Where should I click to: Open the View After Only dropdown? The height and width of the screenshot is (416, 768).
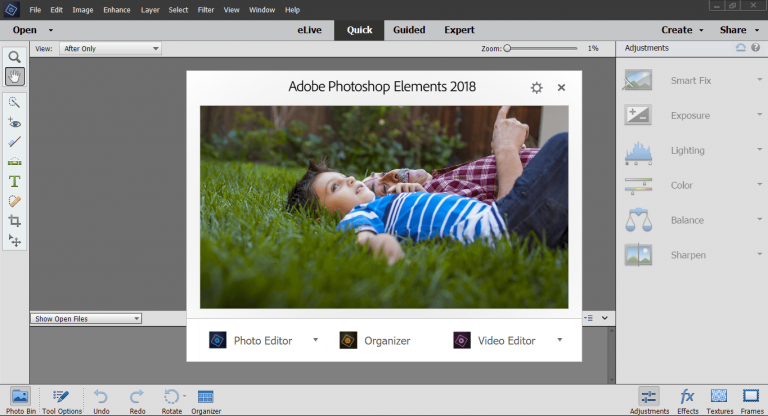click(110, 49)
